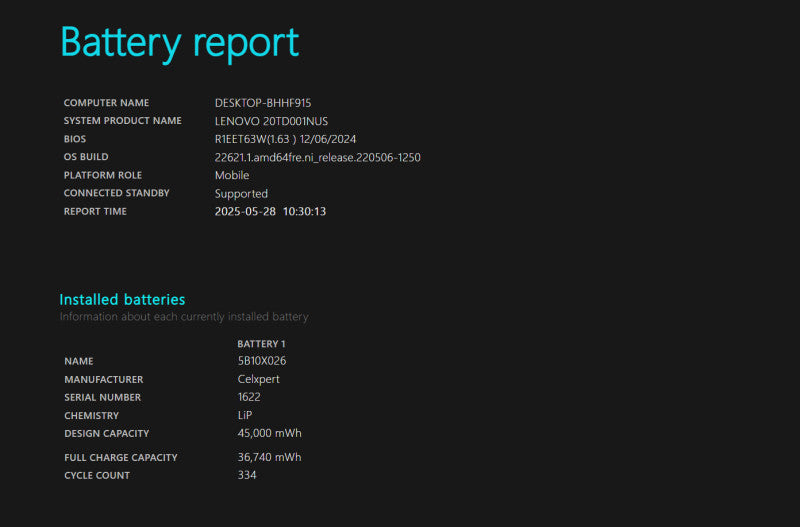800x527 pixels.
Task: Select the DESIGN CAPACITY label
Action: tap(107, 434)
